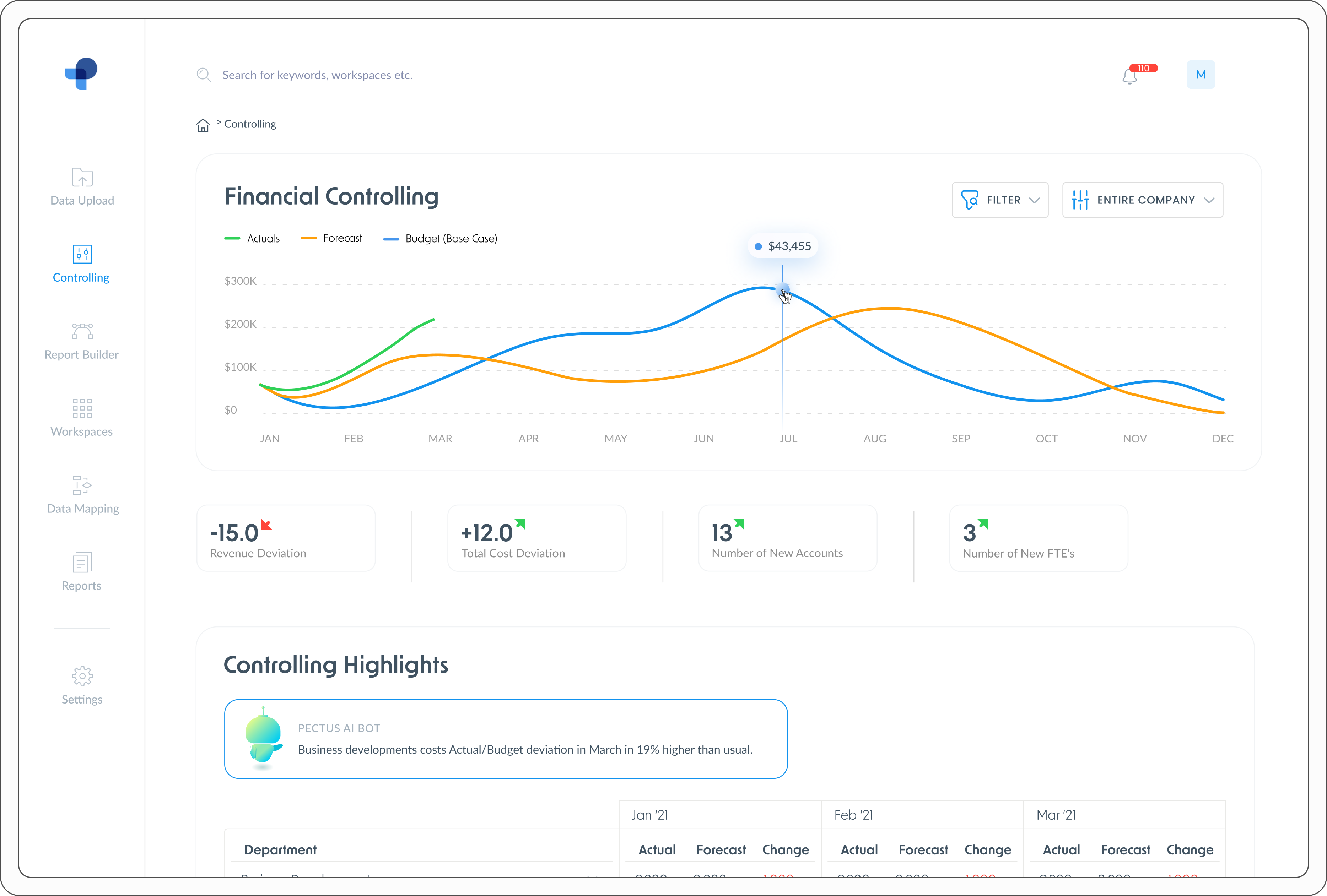Click the Pectus app logo
1327x896 pixels.
tap(81, 74)
